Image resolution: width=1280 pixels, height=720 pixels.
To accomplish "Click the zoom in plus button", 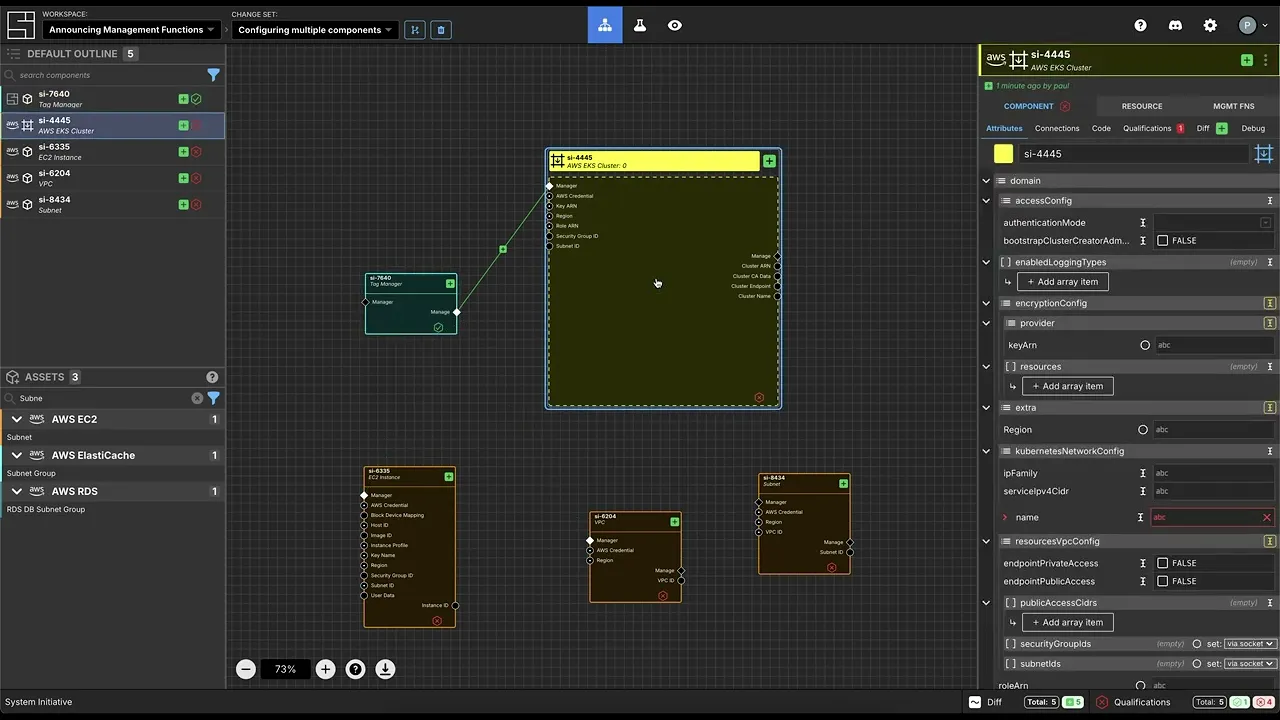I will (325, 669).
